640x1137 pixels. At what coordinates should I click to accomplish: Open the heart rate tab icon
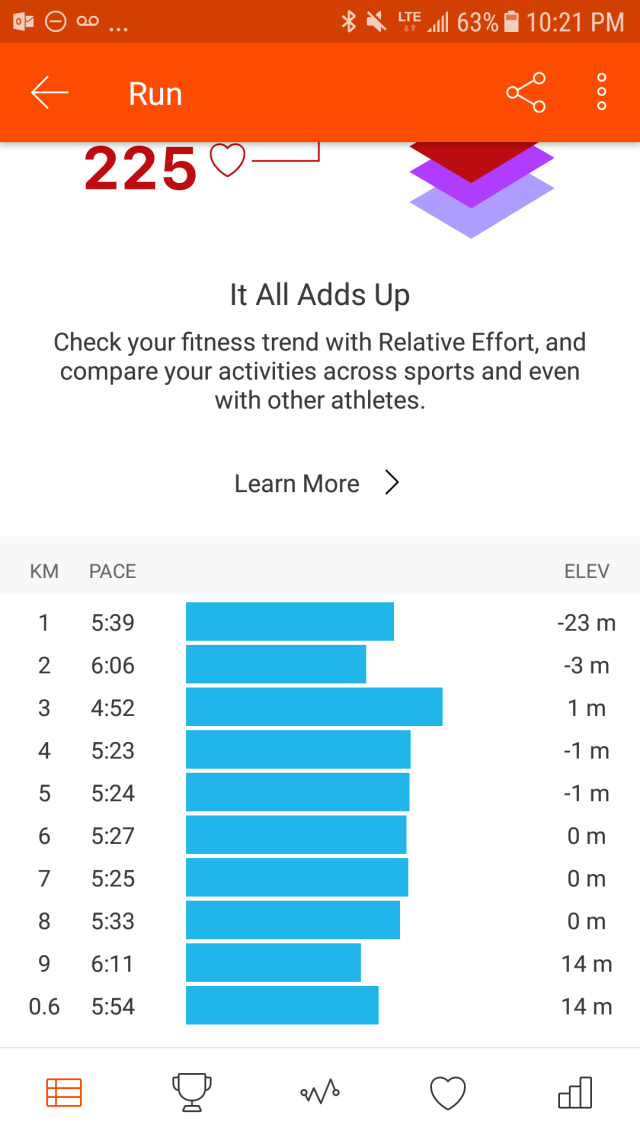point(448,1093)
